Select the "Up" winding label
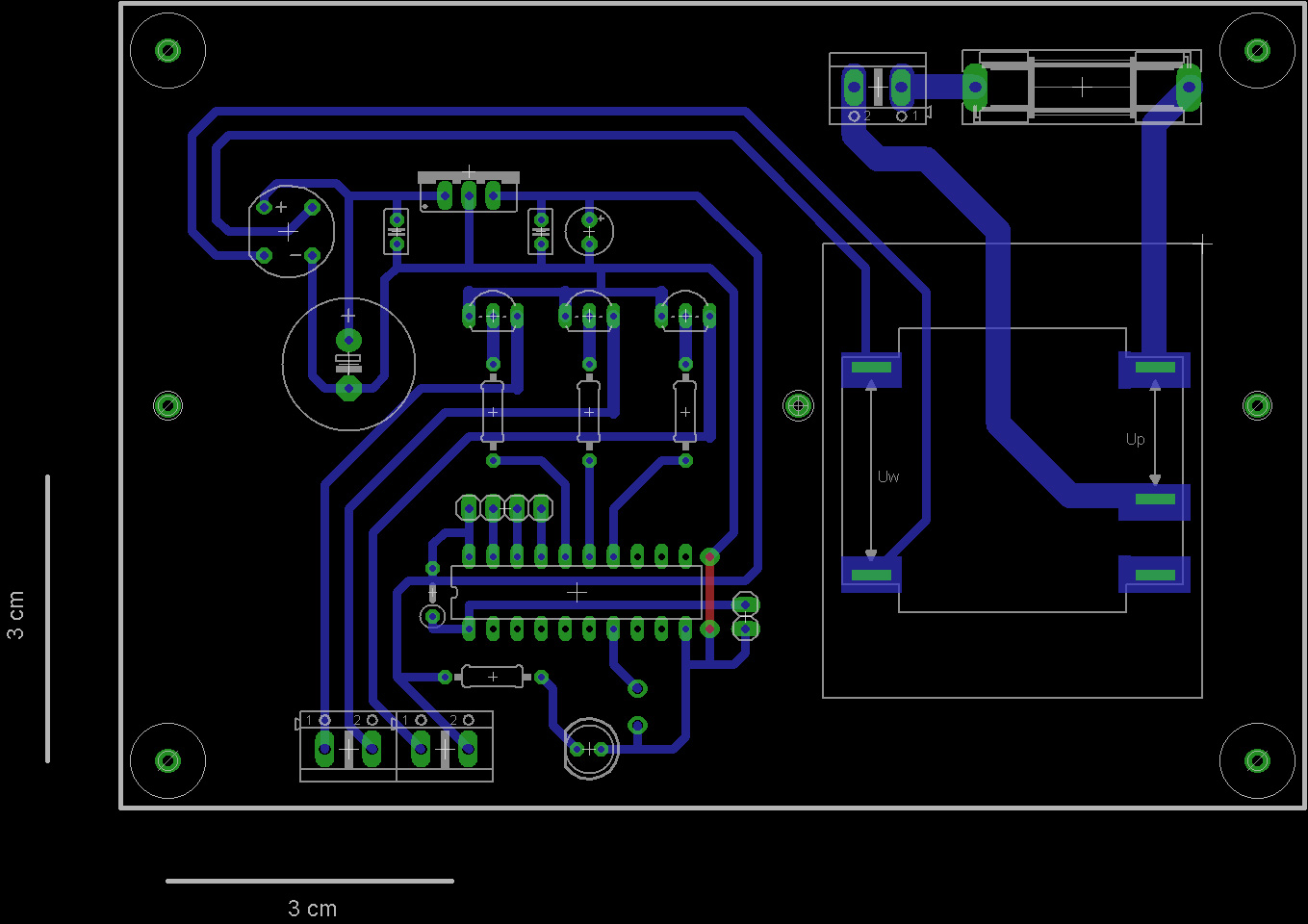Viewport: 1308px width, 924px height. point(1136,439)
